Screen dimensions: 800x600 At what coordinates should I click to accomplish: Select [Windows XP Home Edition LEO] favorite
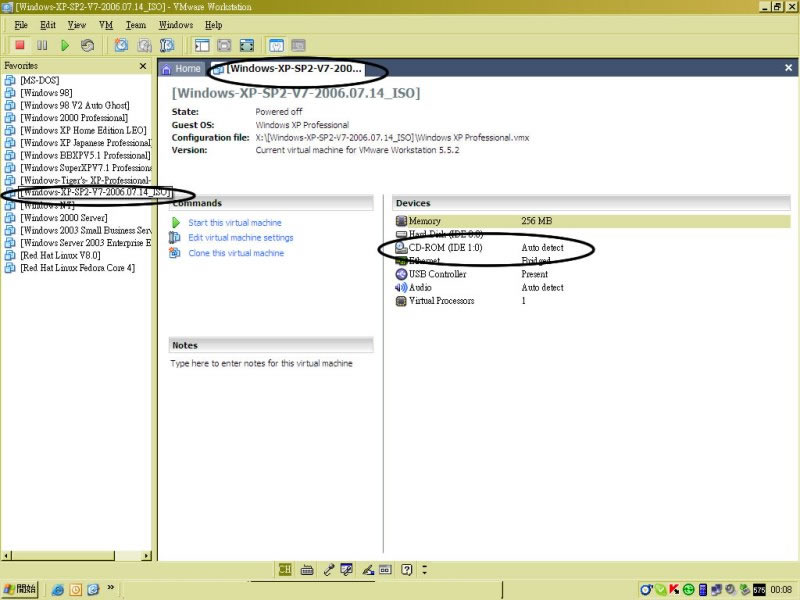[x=83, y=130]
